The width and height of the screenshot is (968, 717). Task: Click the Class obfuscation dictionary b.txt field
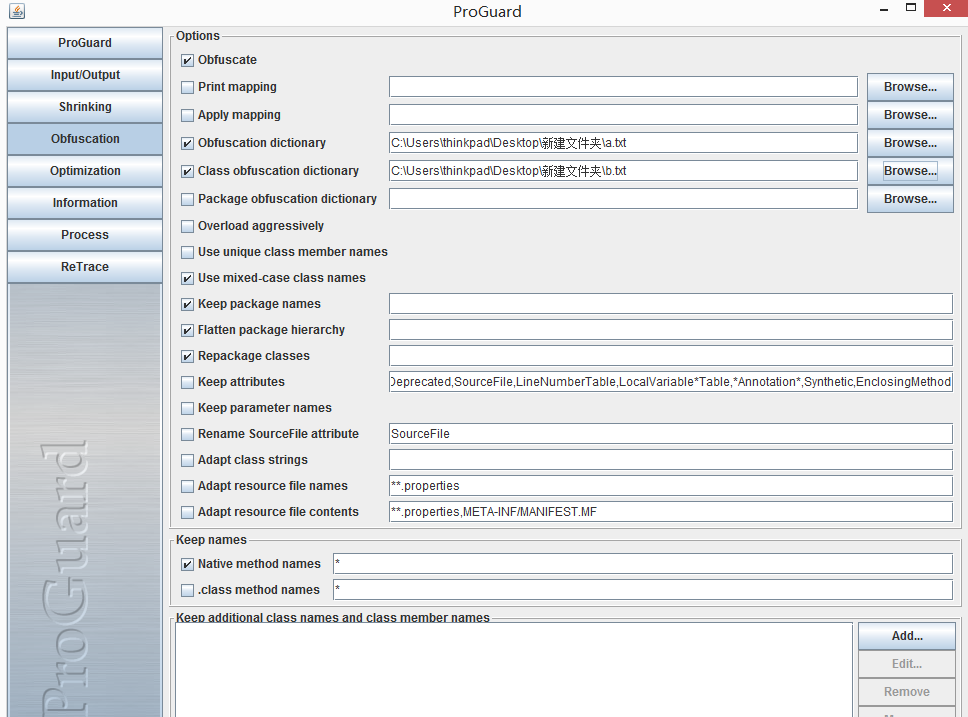point(624,170)
